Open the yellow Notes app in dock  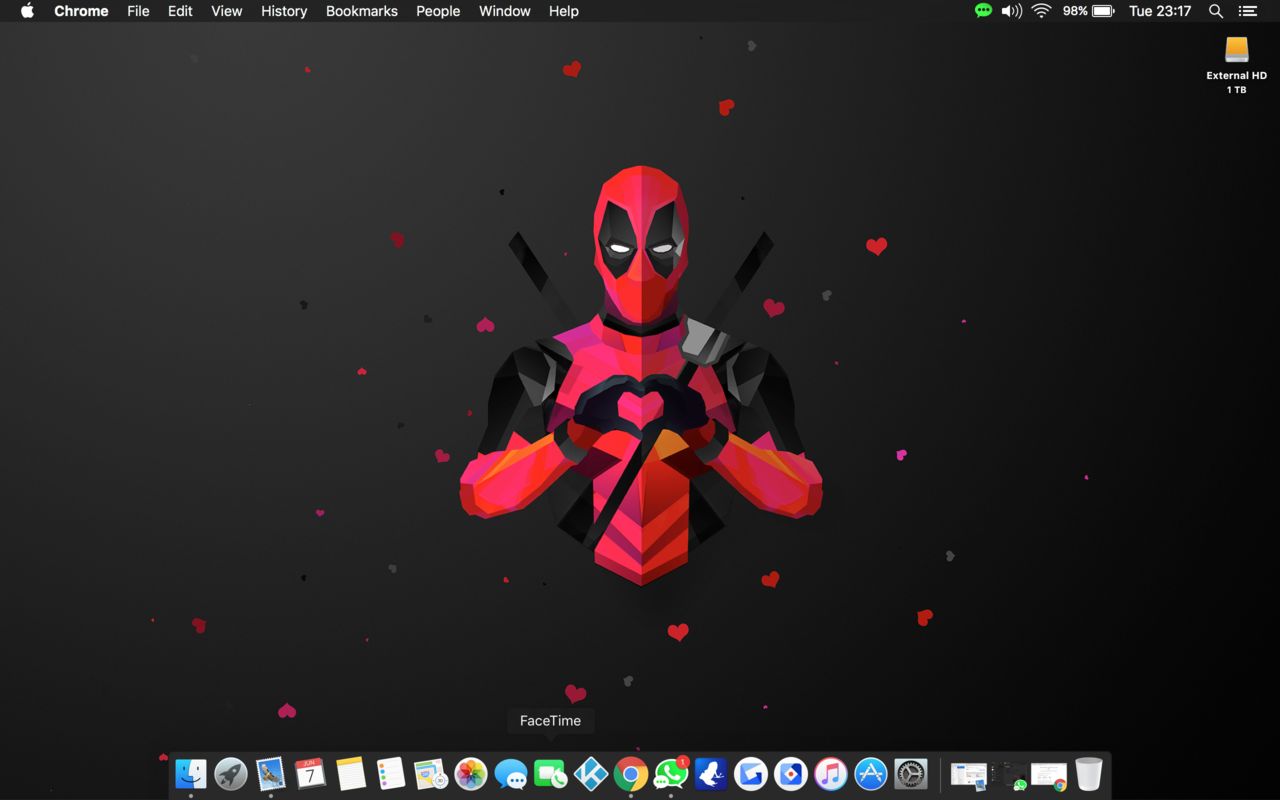pyautogui.click(x=351, y=773)
